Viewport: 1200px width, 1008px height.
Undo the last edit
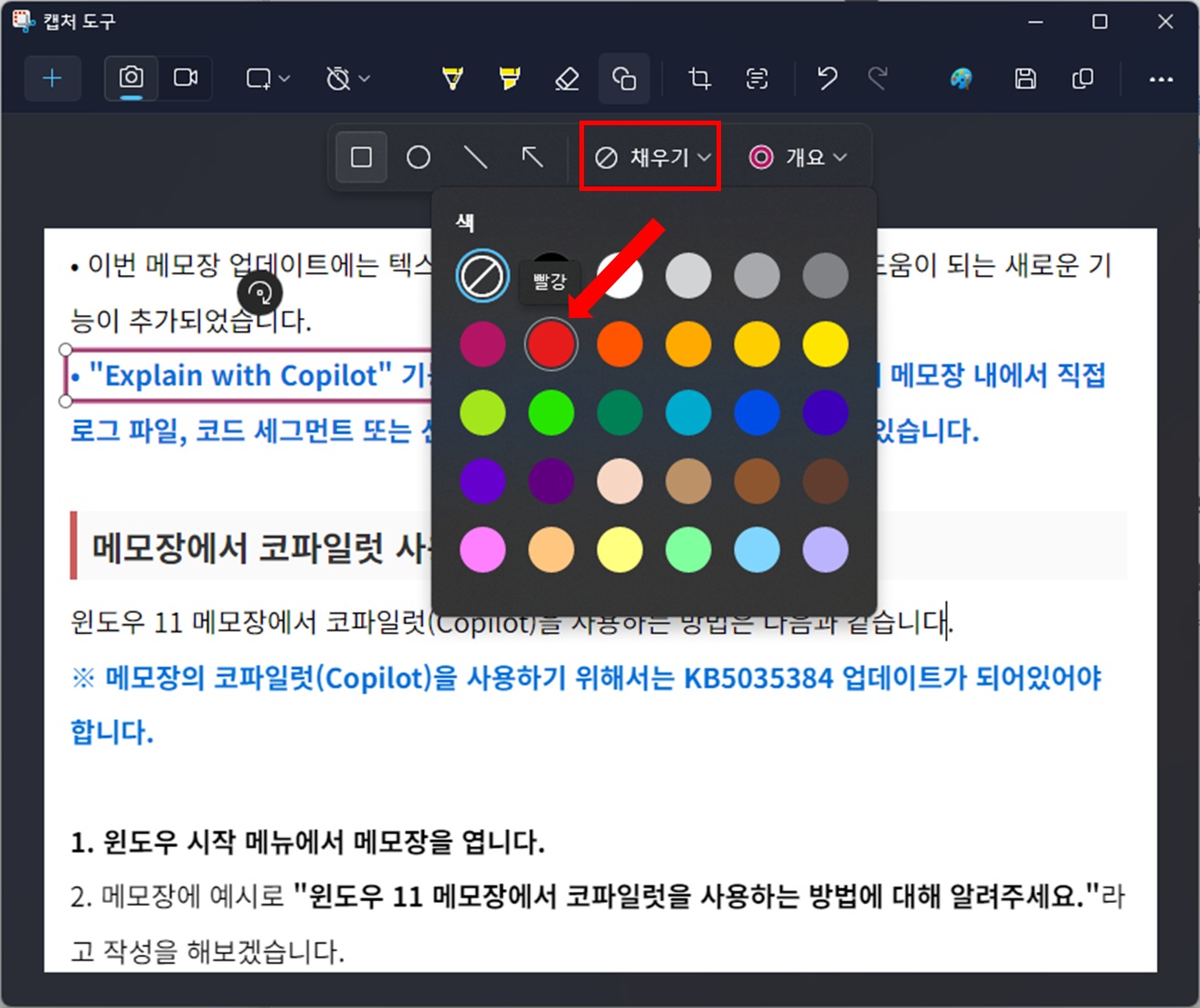click(x=827, y=80)
